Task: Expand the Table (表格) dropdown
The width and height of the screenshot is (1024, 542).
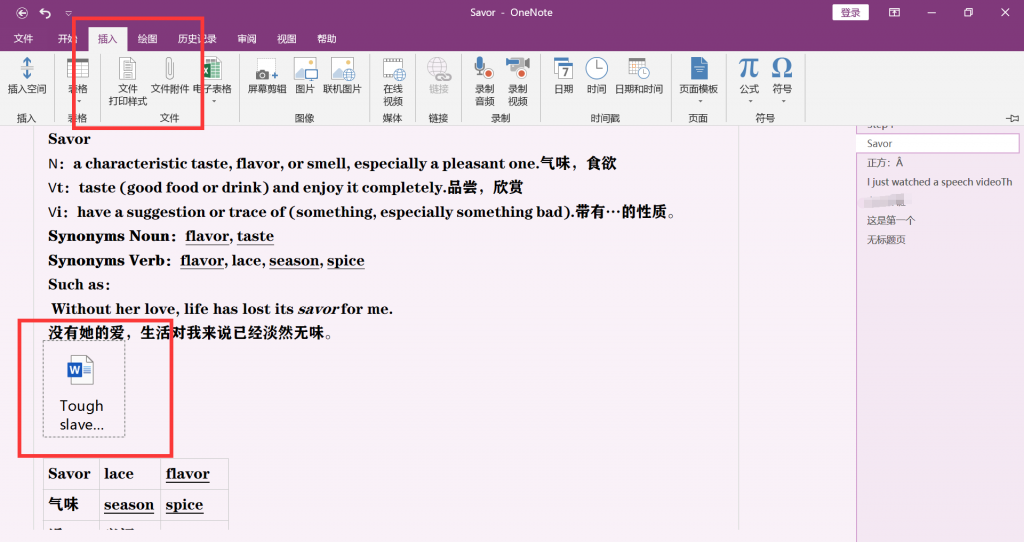Action: (x=78, y=102)
